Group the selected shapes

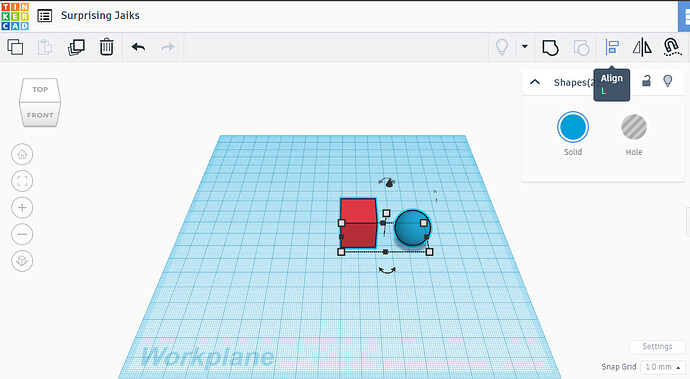[550, 47]
